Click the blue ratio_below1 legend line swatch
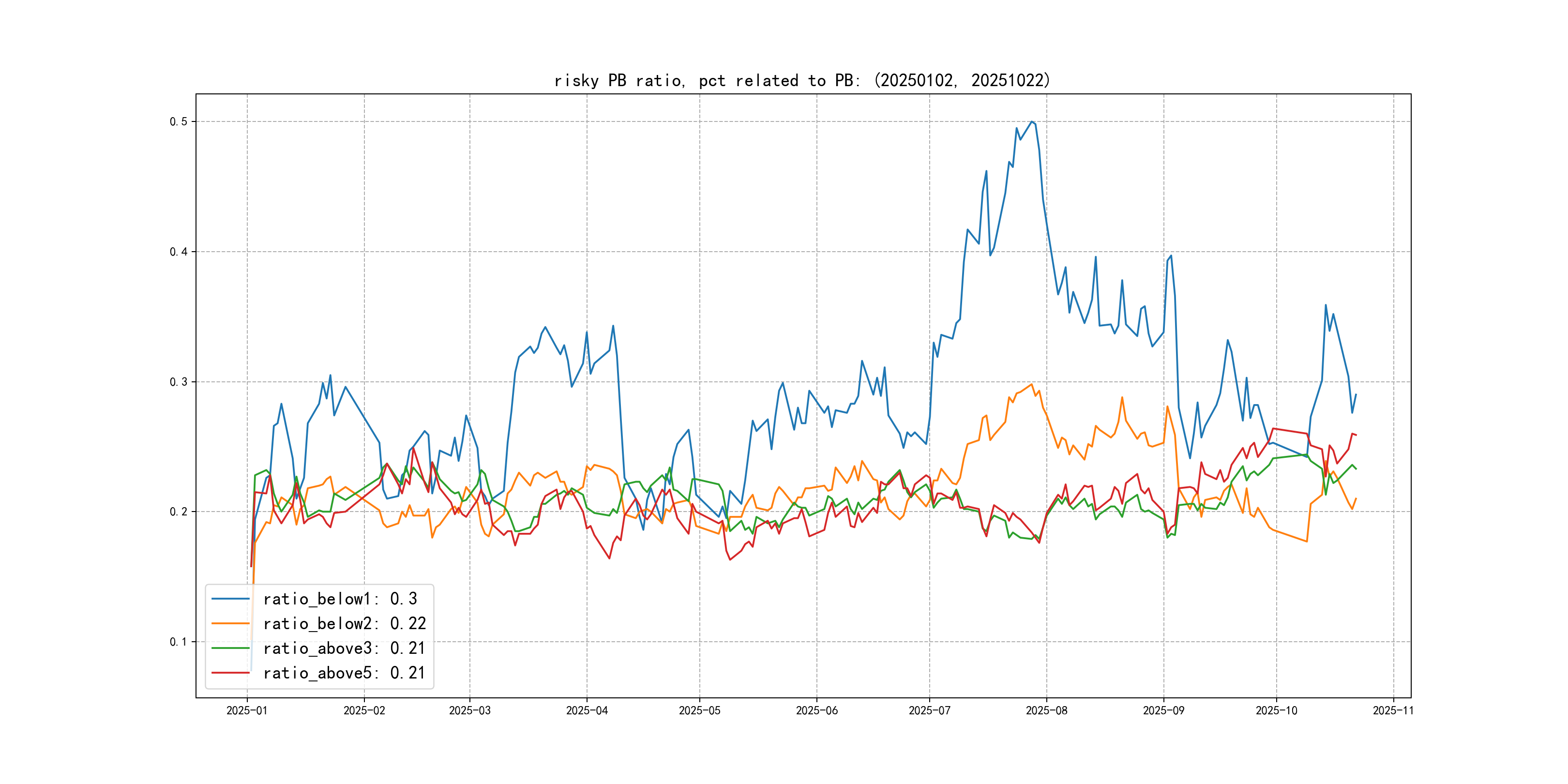Viewport: 1568px width, 784px height. 230,599
